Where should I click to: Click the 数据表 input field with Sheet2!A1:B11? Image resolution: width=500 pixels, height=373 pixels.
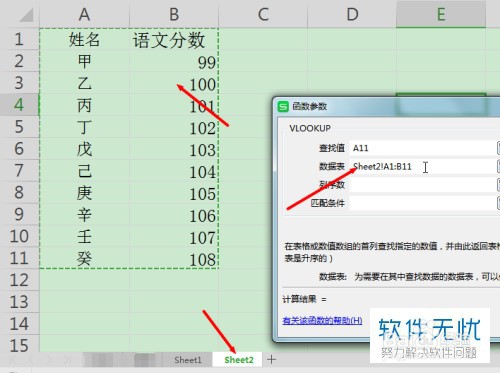click(423, 166)
